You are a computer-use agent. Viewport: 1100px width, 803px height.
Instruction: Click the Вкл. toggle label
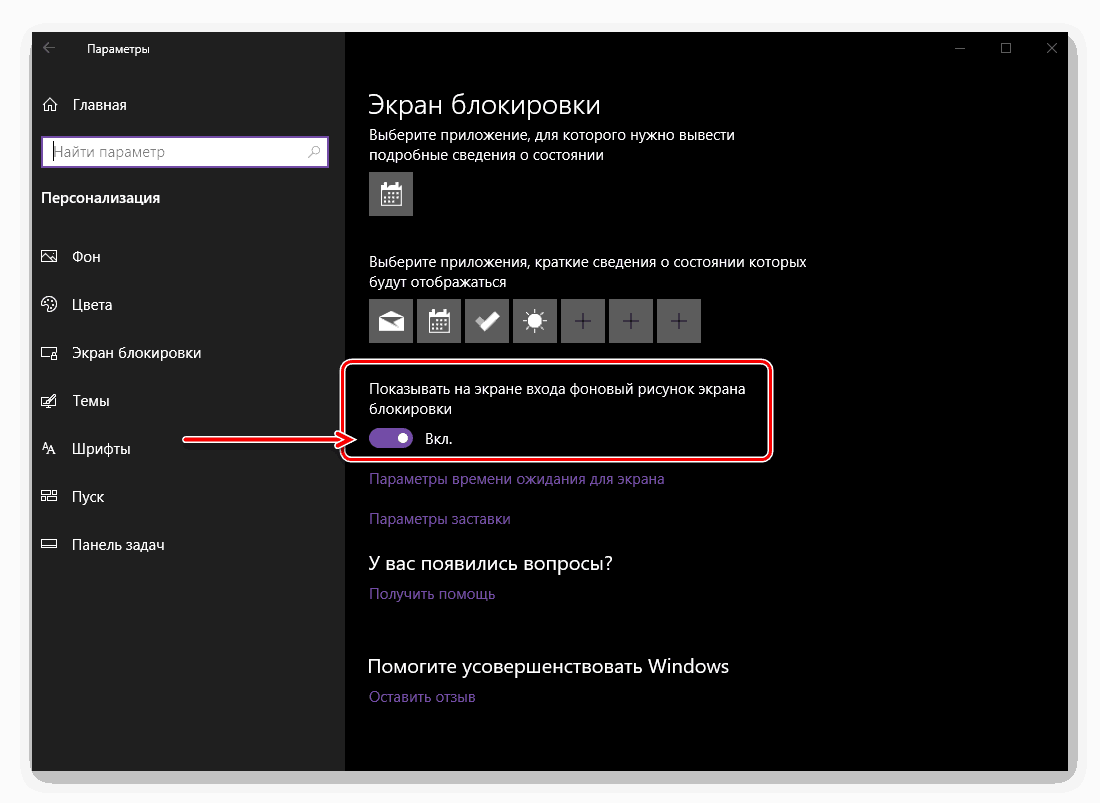(438, 439)
